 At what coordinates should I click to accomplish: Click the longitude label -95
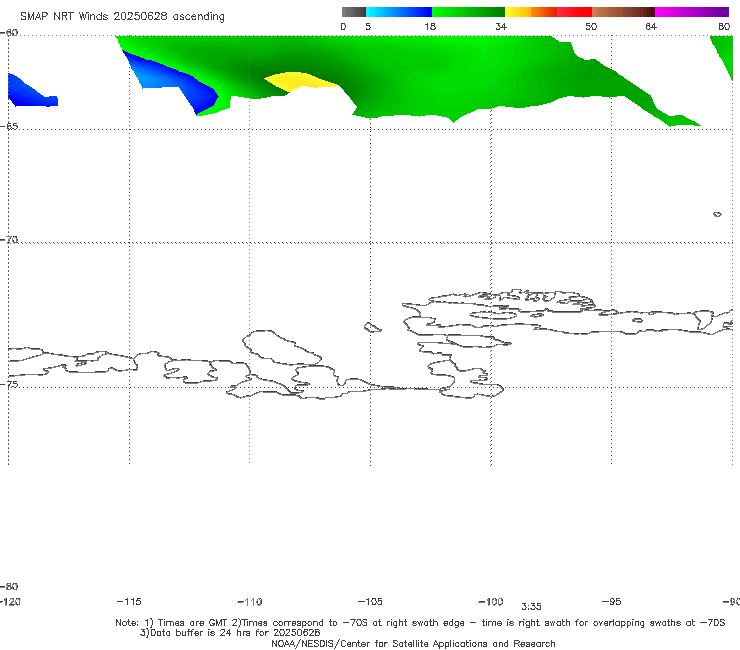tap(611, 602)
